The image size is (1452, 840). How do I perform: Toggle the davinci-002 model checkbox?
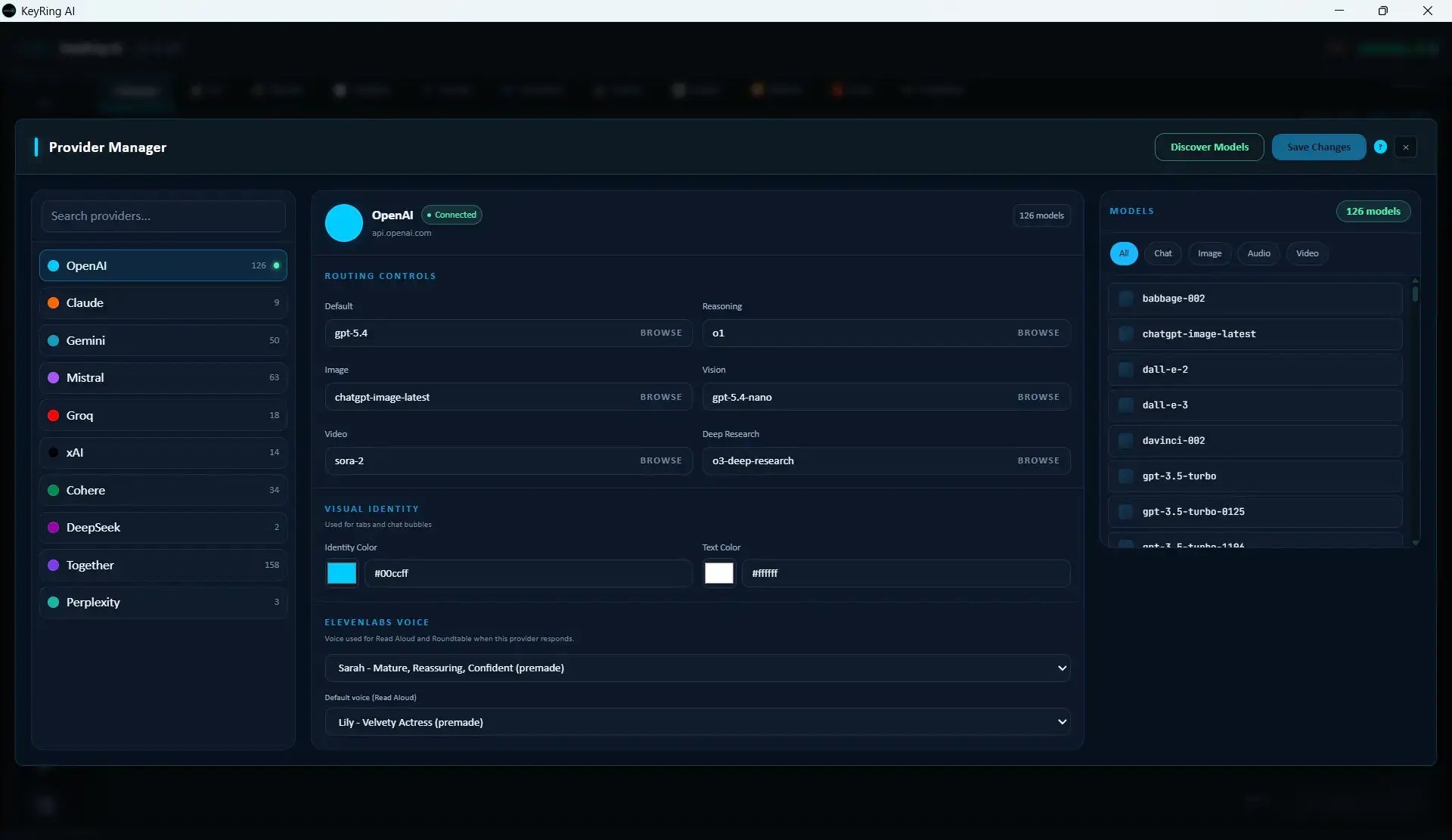tap(1126, 441)
